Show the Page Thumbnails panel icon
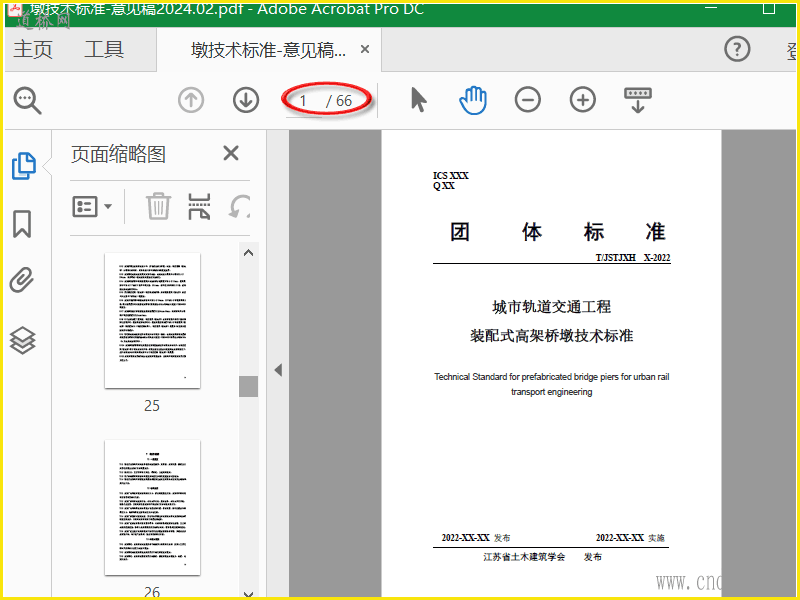The width and height of the screenshot is (800, 600). pyautogui.click(x=23, y=166)
